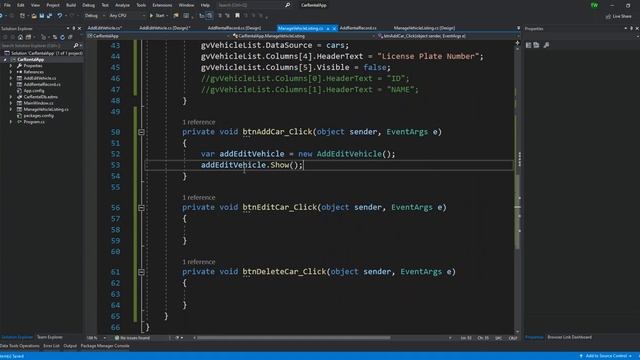Open the Edit menu
This screenshot has width=640, height=360.
coord(20,5)
